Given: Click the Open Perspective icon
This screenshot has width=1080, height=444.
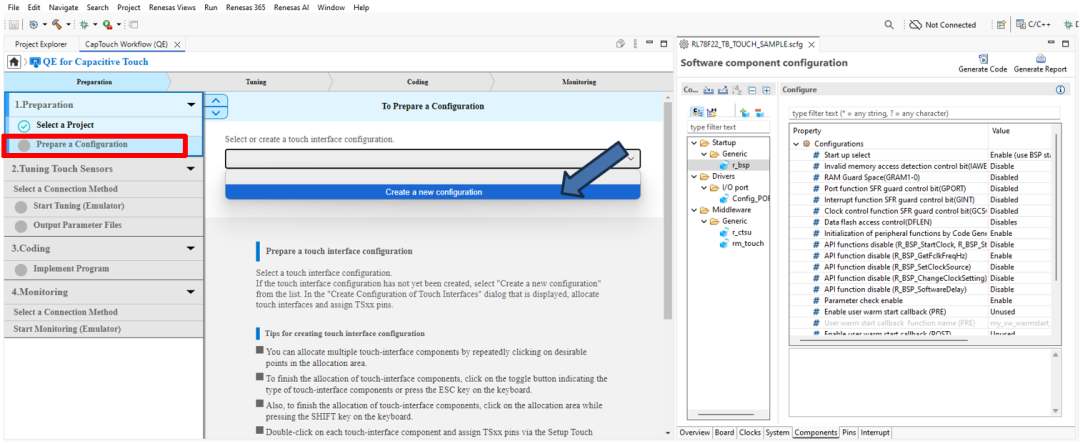Looking at the screenshot, I should [1001, 25].
